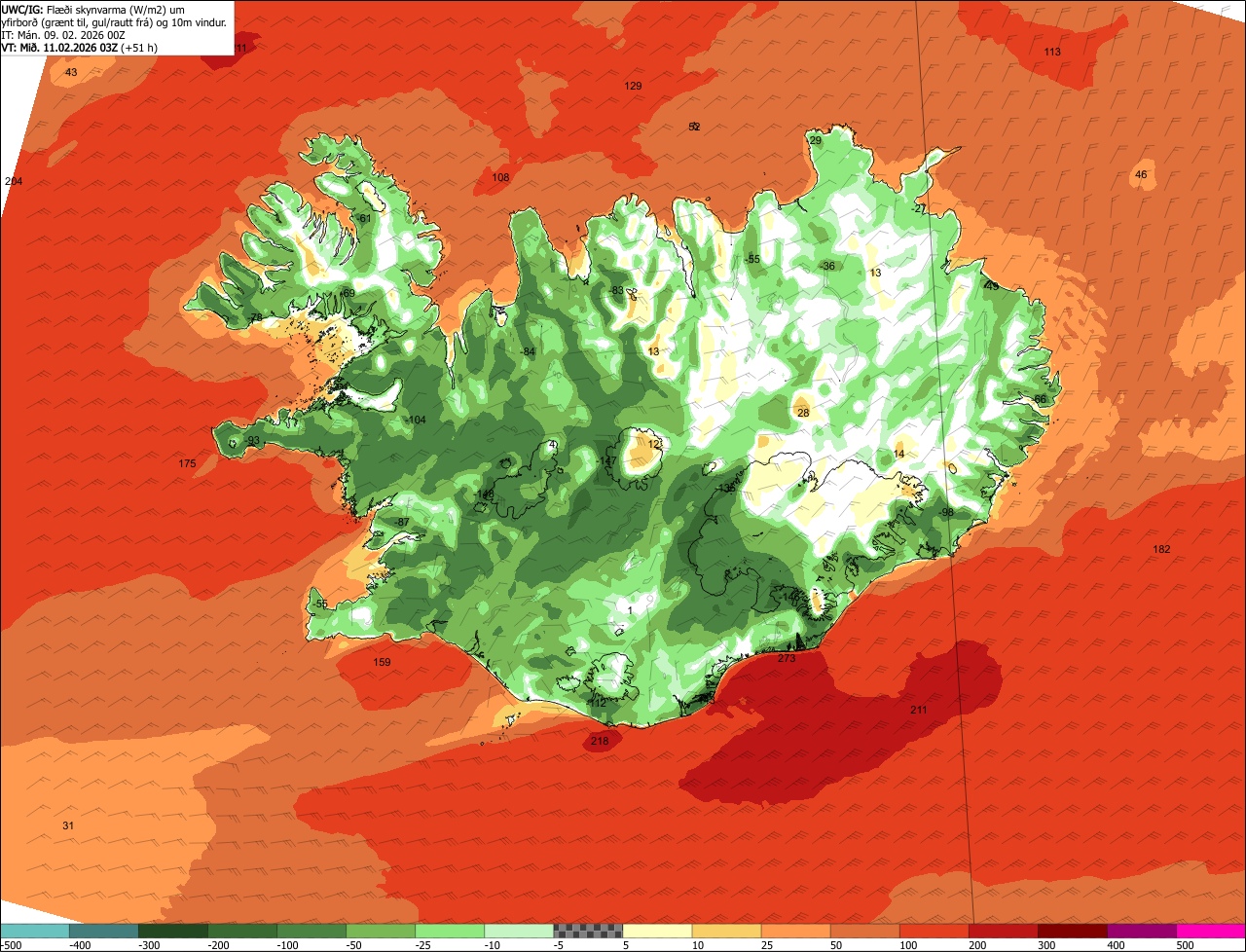Click the flux value -83 in north Iceland
This screenshot has width=1246, height=952.
tap(615, 290)
